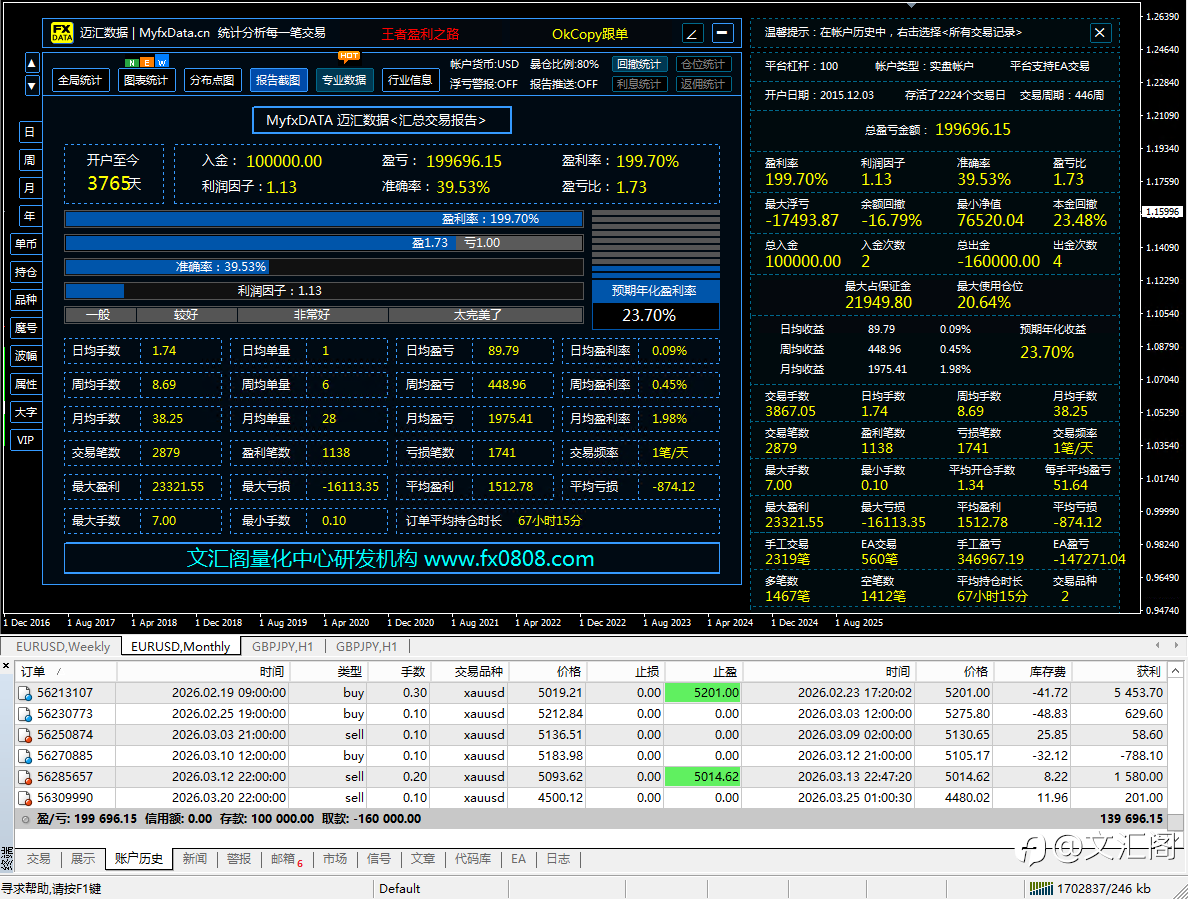Toggle 报告推送 OFF setting

564,84
